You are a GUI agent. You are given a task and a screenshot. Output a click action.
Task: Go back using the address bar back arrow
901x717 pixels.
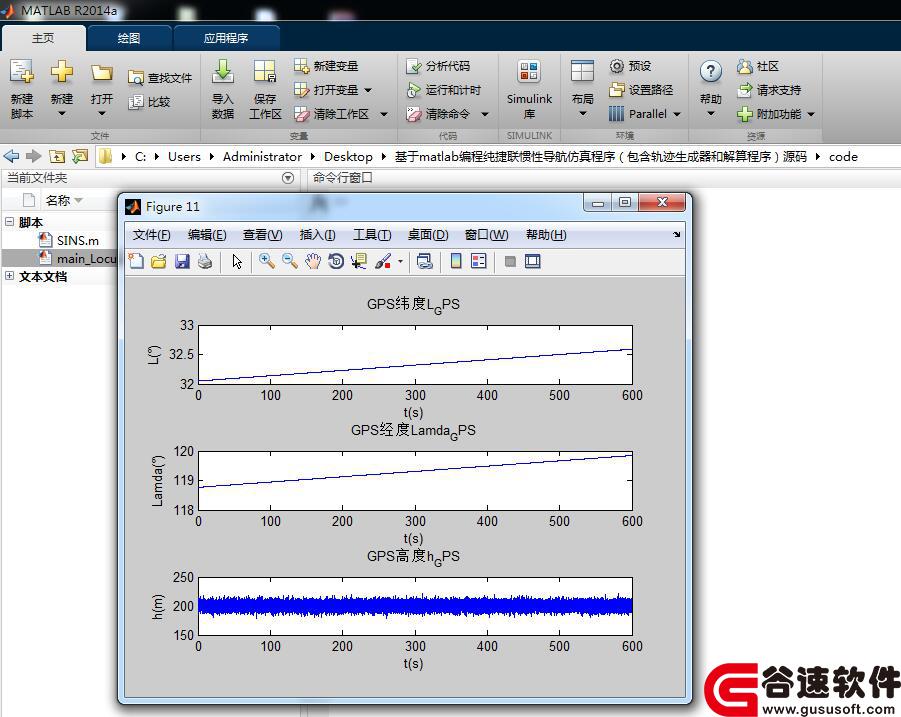11,156
